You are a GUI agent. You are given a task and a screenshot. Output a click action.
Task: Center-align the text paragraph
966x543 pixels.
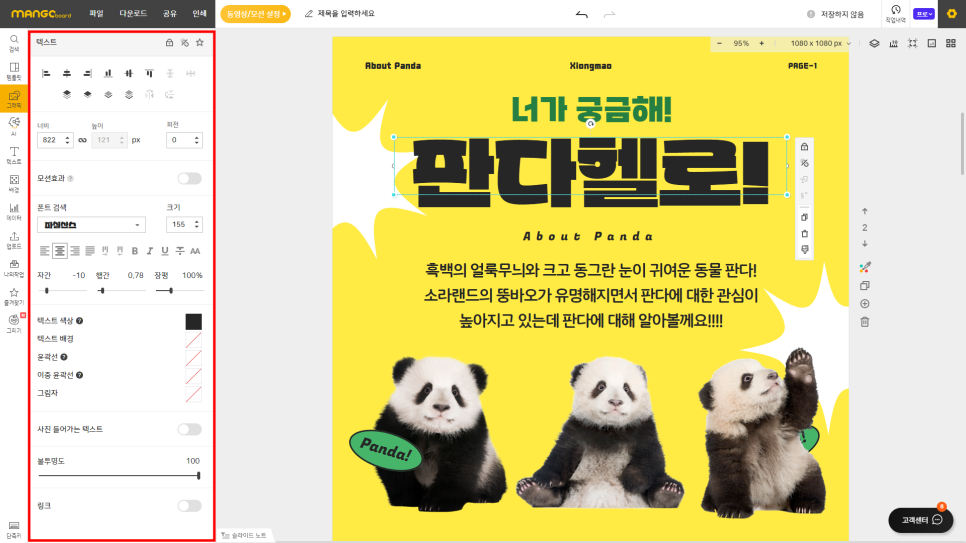pyautogui.click(x=60, y=251)
